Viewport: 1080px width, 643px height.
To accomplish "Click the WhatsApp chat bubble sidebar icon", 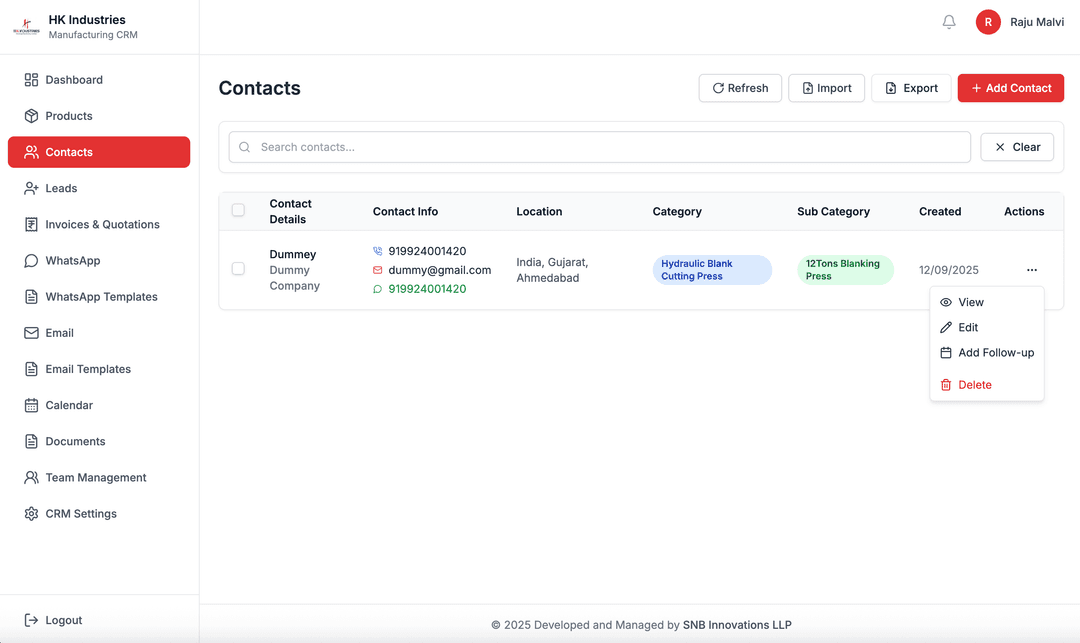I will pos(31,260).
